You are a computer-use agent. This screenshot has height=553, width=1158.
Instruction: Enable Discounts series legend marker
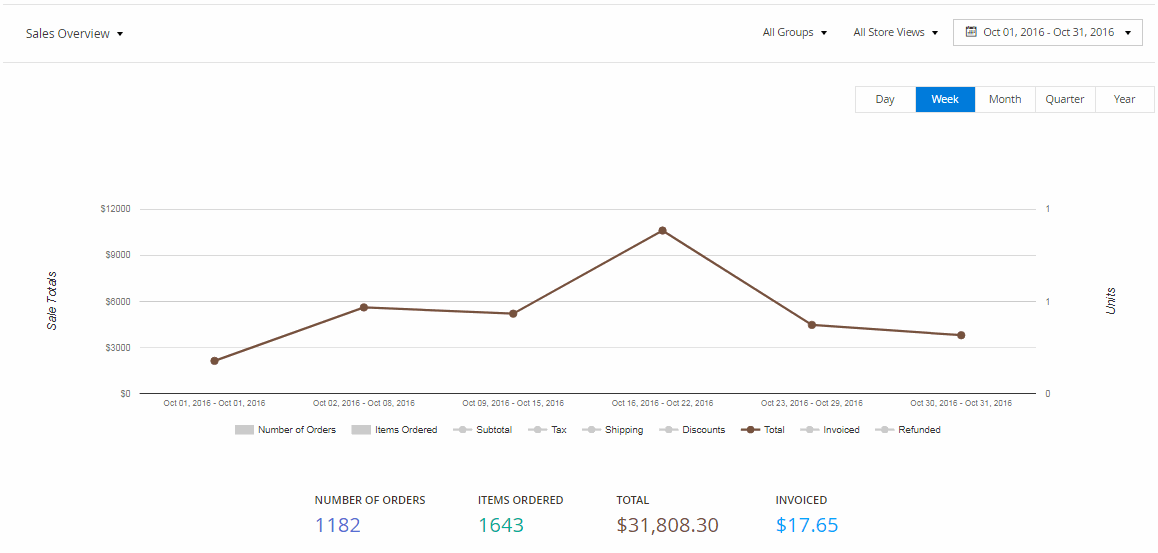coord(668,430)
